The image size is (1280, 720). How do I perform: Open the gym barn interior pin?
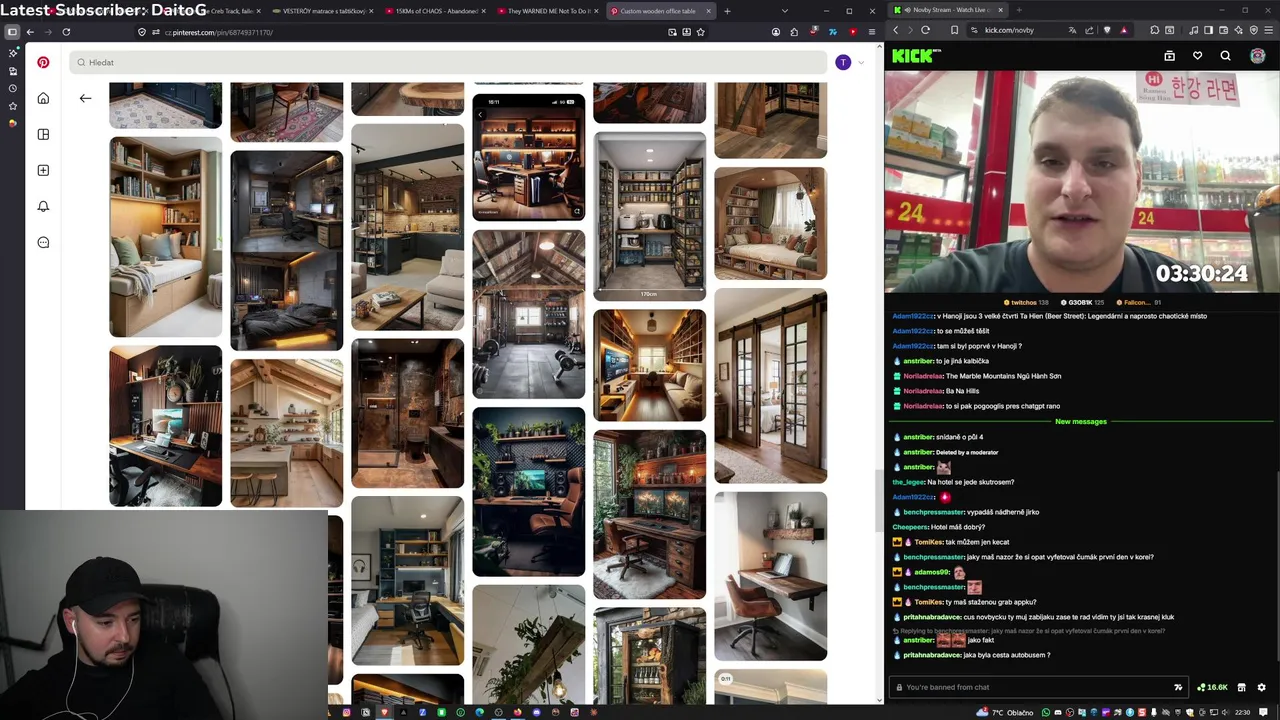coord(528,314)
